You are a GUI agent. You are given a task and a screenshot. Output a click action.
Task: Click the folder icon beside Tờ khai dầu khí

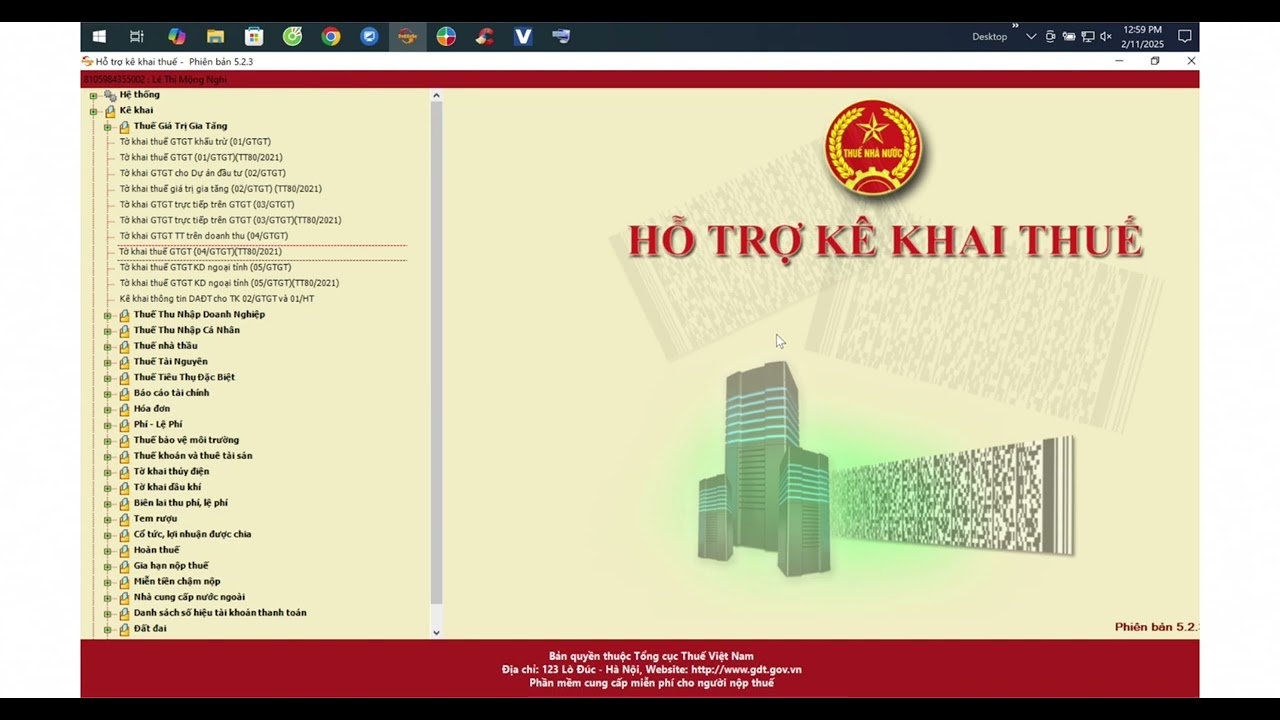pyautogui.click(x=124, y=488)
